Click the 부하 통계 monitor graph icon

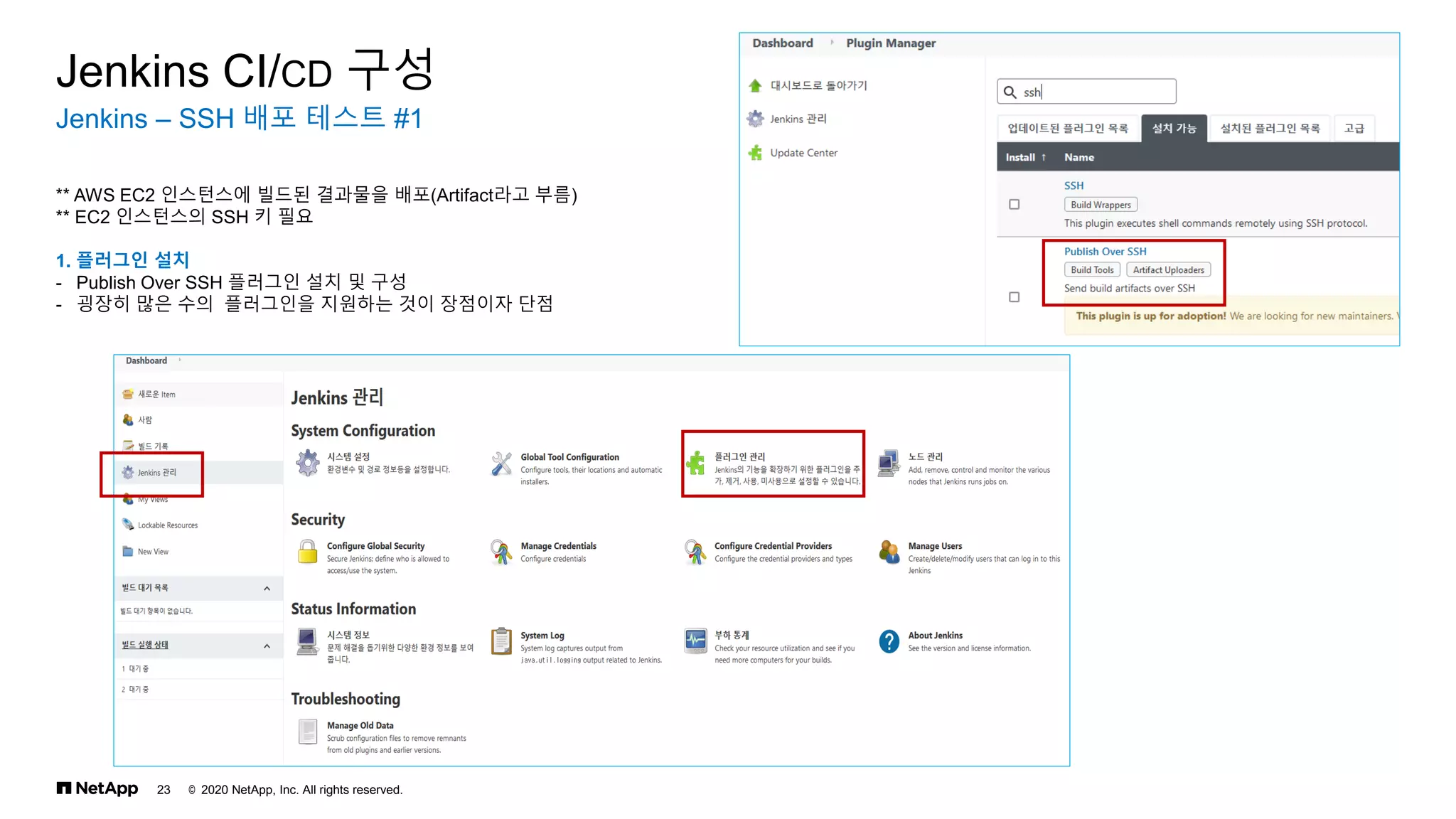coord(695,641)
